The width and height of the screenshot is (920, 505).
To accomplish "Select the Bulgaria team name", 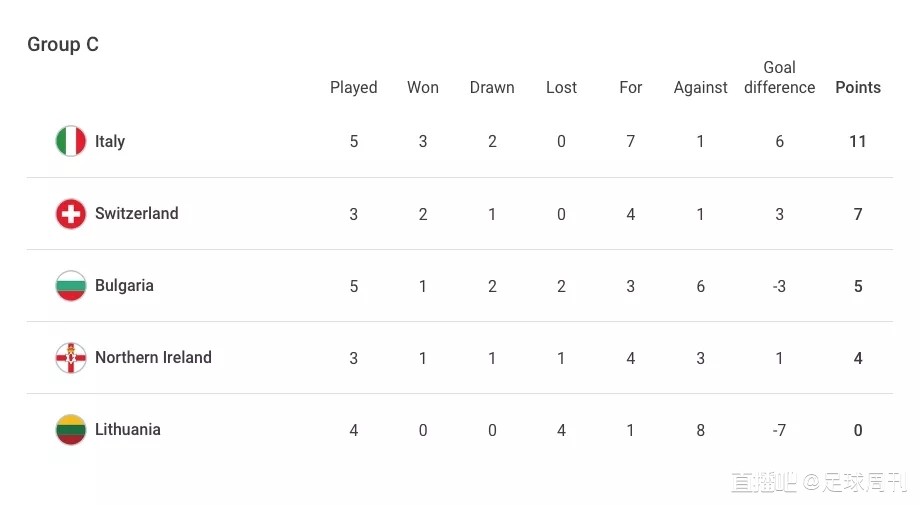I will [x=124, y=286].
